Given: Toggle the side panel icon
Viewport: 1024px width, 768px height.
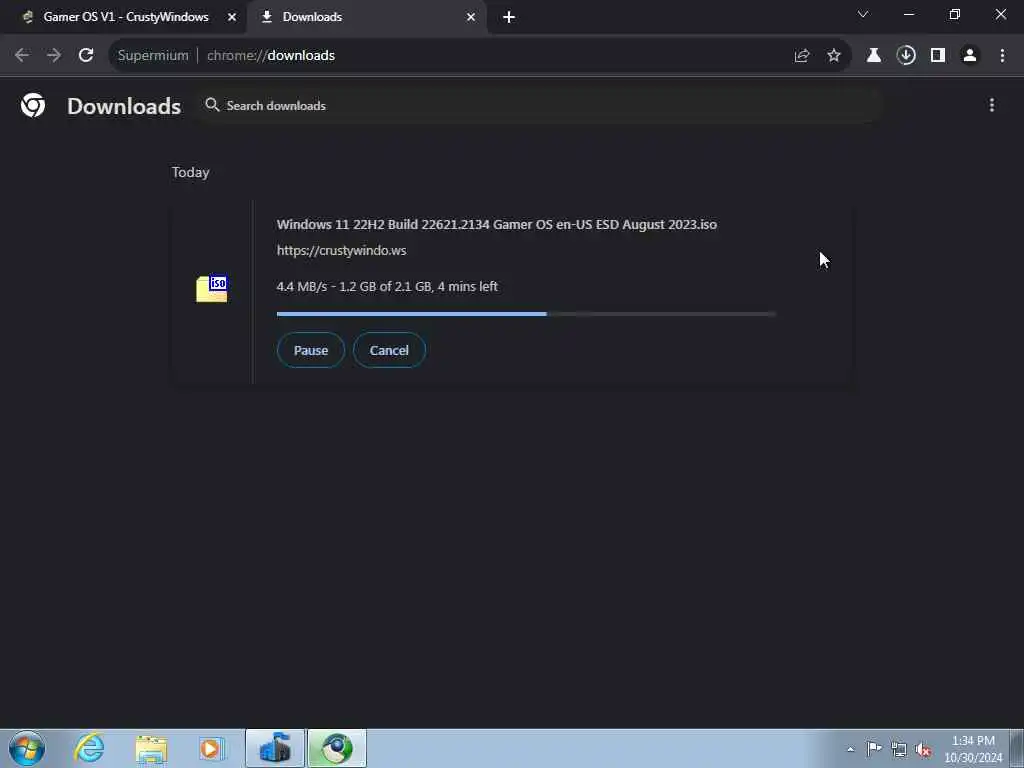Looking at the screenshot, I should (x=938, y=56).
